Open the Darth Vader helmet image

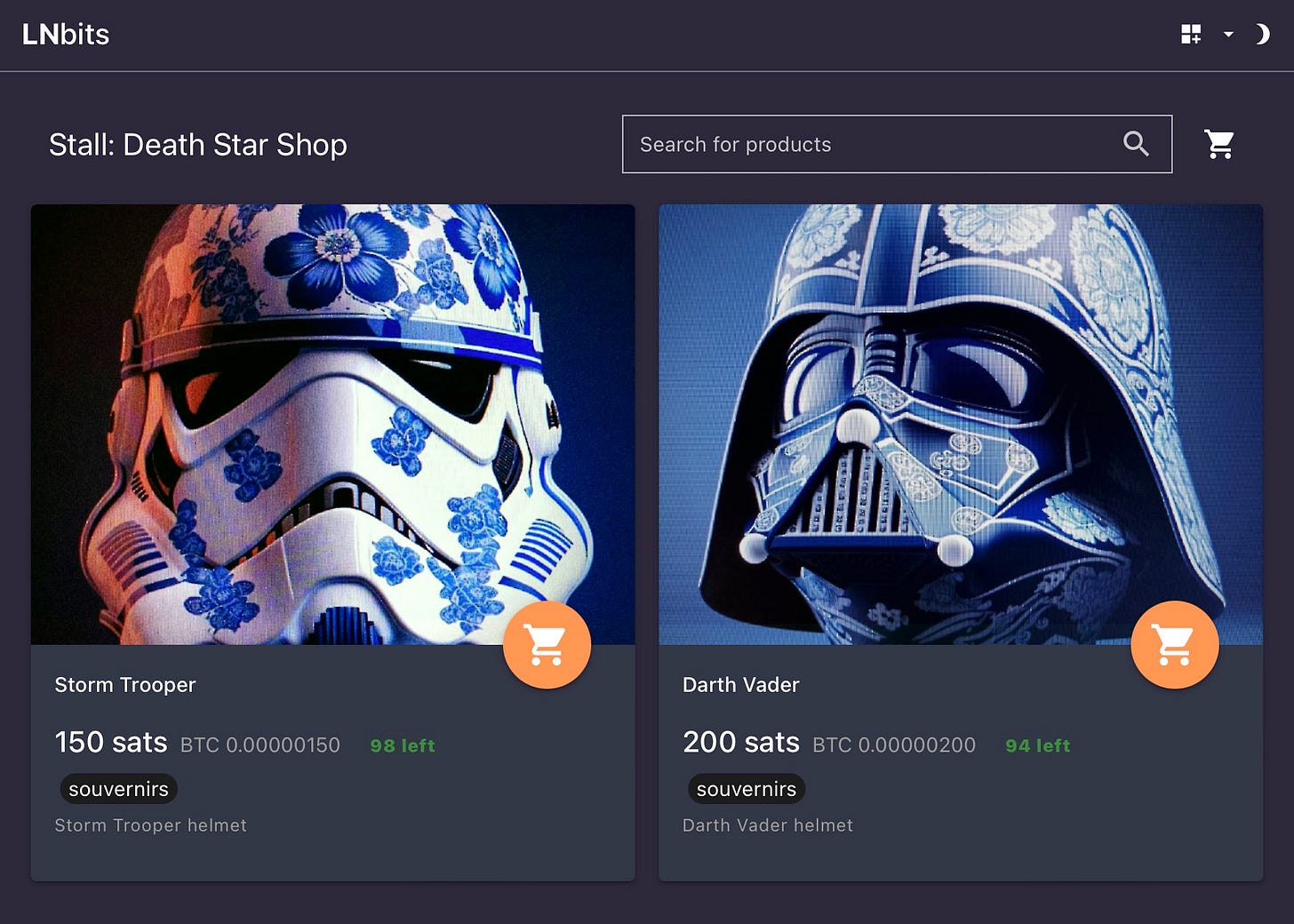click(x=961, y=425)
